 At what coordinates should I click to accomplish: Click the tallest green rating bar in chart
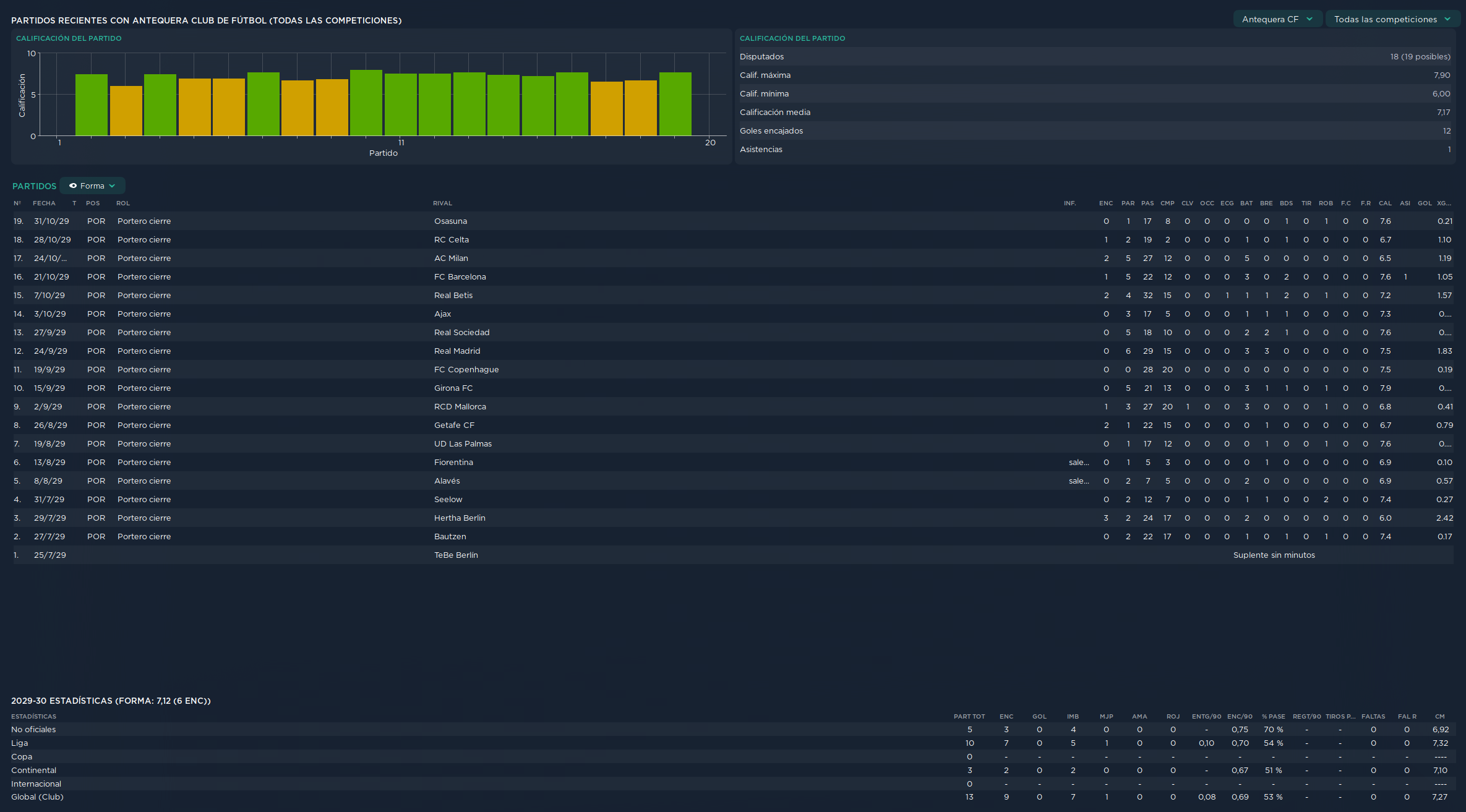[x=366, y=103]
